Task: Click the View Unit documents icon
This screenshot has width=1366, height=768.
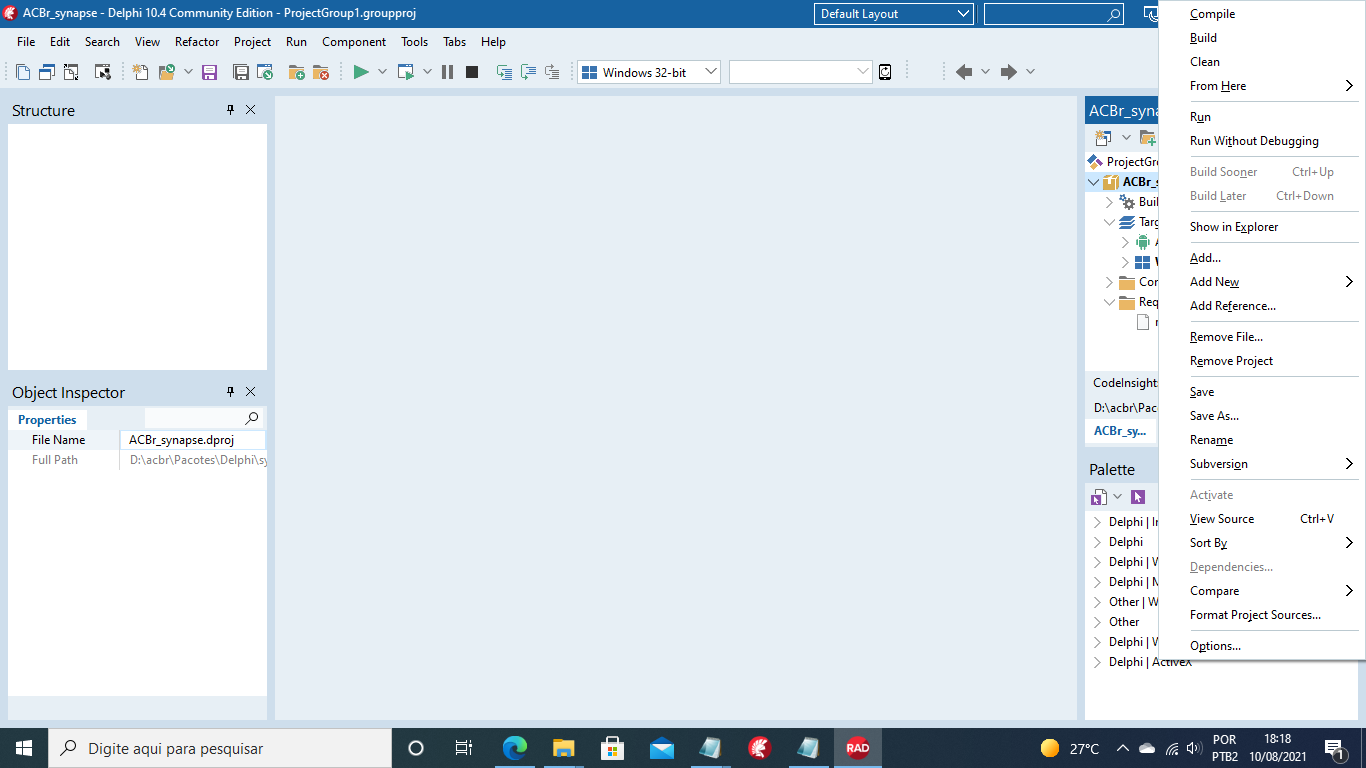Action: coord(24,72)
